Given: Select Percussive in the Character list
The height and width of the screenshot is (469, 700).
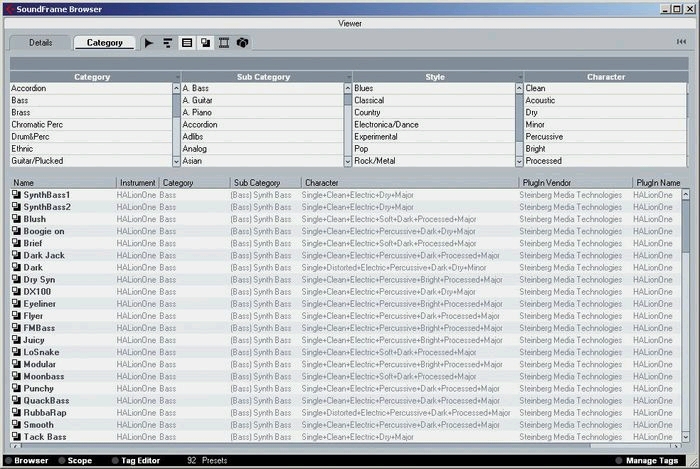Looking at the screenshot, I should click(605, 137).
